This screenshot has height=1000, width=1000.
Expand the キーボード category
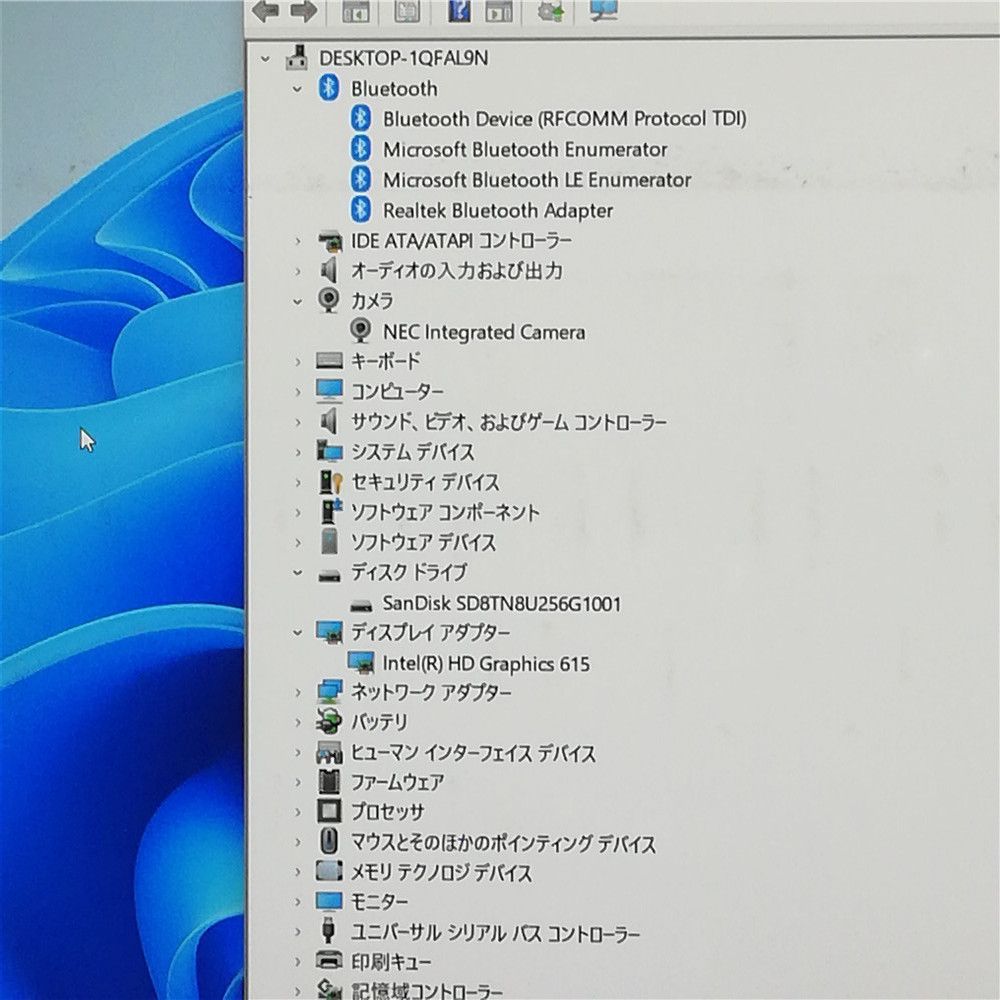[x=297, y=362]
